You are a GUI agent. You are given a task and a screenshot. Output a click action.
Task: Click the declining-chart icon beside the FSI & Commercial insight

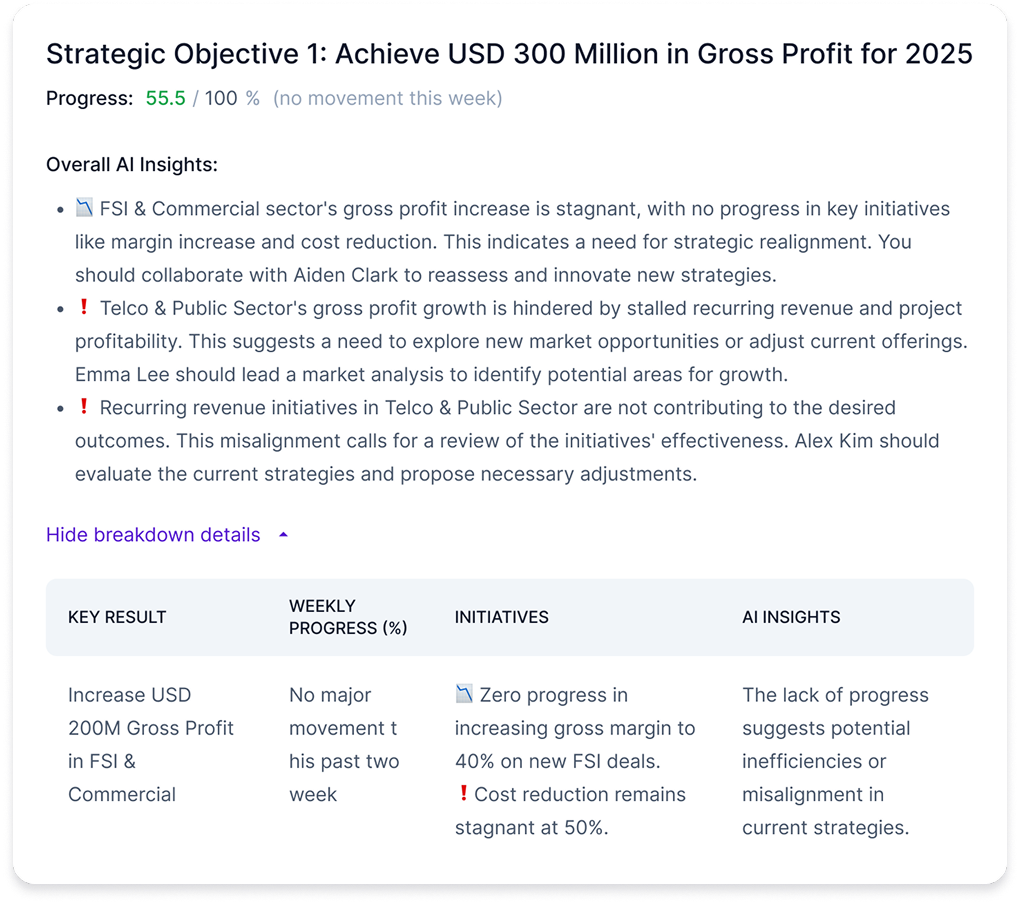84,209
